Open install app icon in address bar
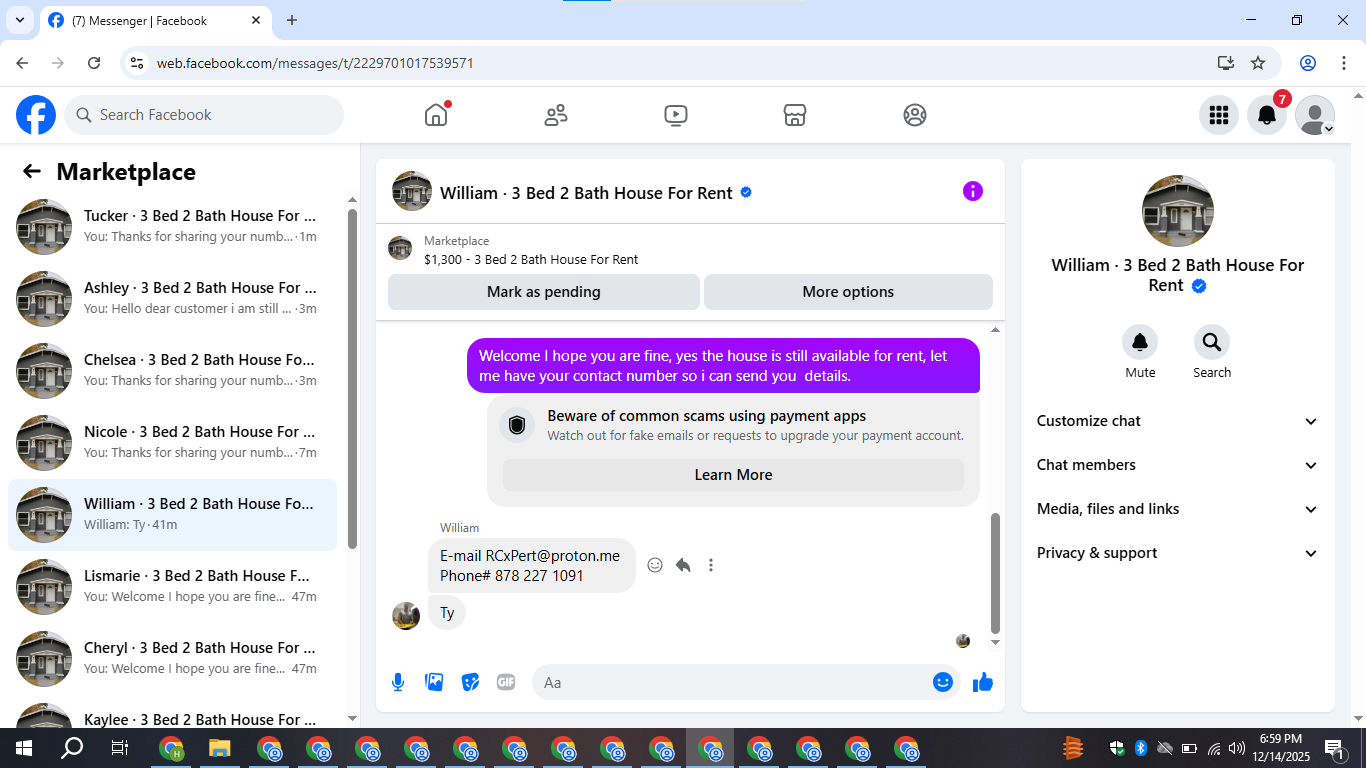The height and width of the screenshot is (768, 1366). [1226, 63]
